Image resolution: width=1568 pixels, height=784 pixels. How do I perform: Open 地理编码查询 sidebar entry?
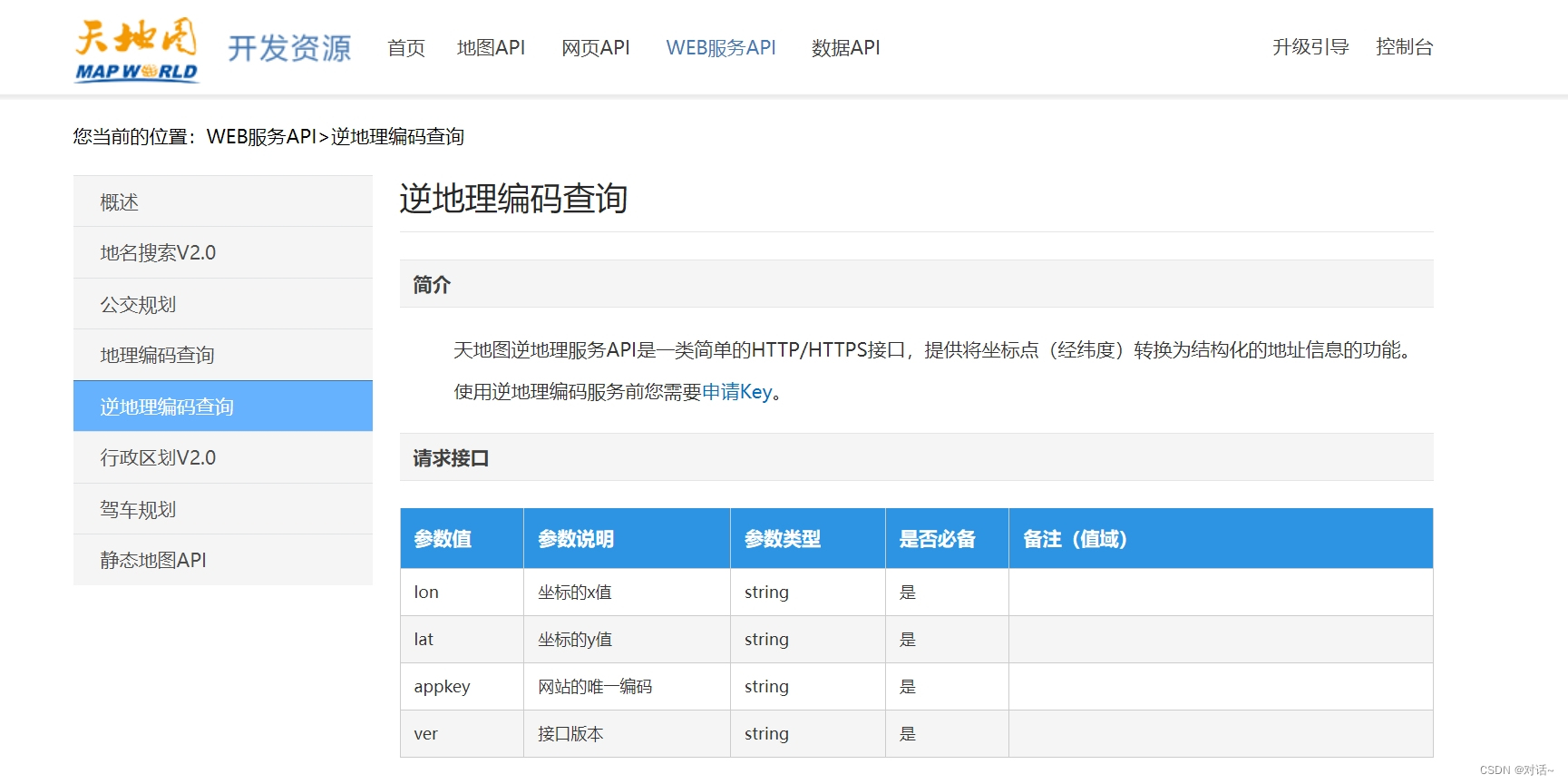(x=223, y=355)
